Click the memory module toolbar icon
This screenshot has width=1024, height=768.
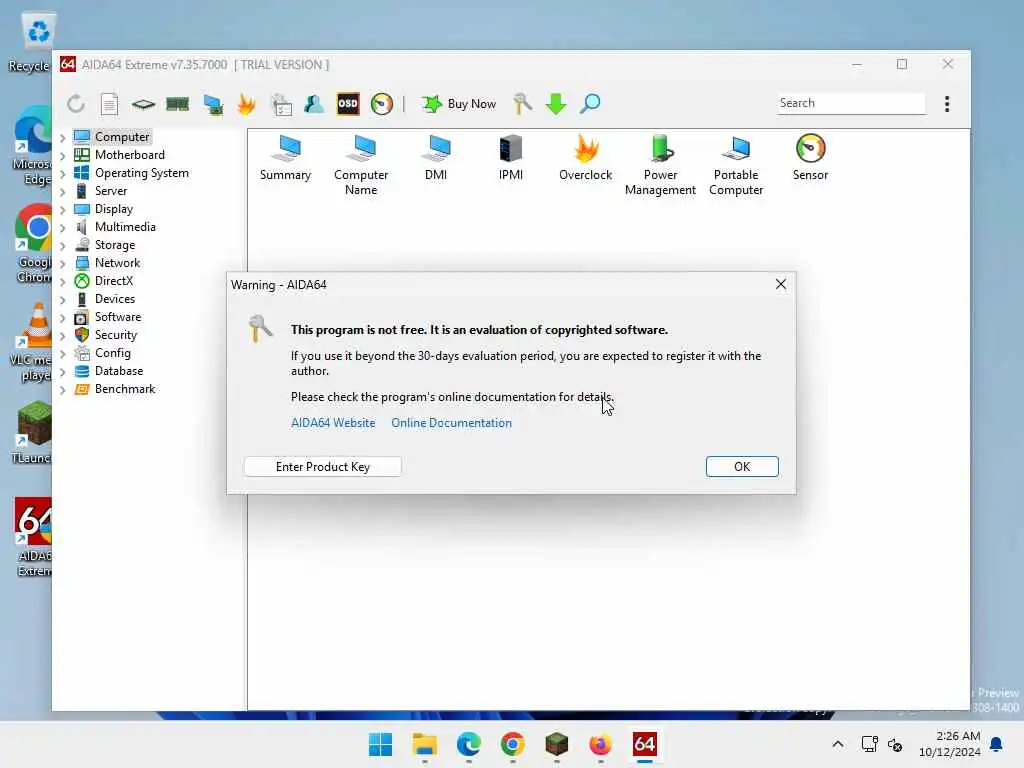click(178, 104)
